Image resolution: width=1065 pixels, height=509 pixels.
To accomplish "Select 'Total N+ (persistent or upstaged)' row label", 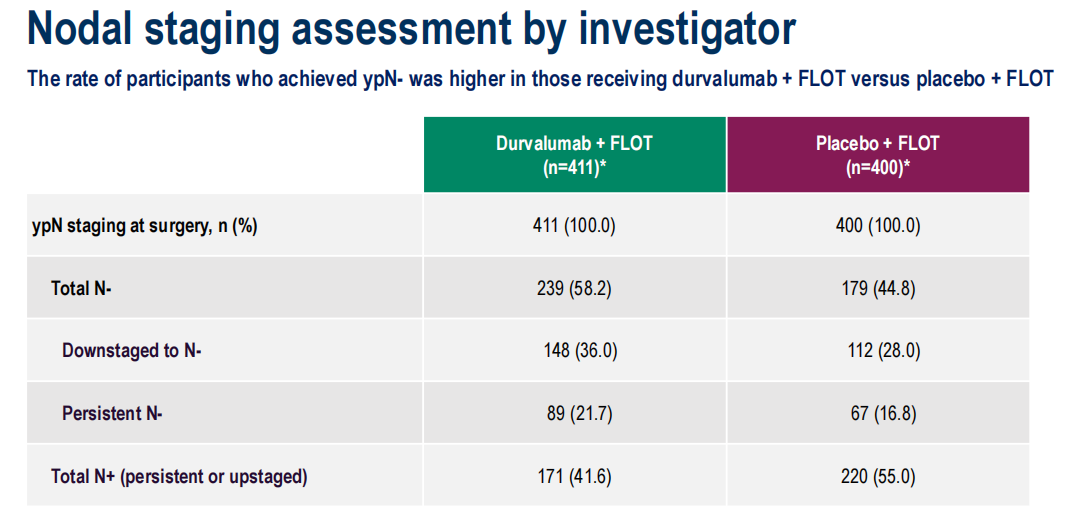I will click(x=179, y=476).
